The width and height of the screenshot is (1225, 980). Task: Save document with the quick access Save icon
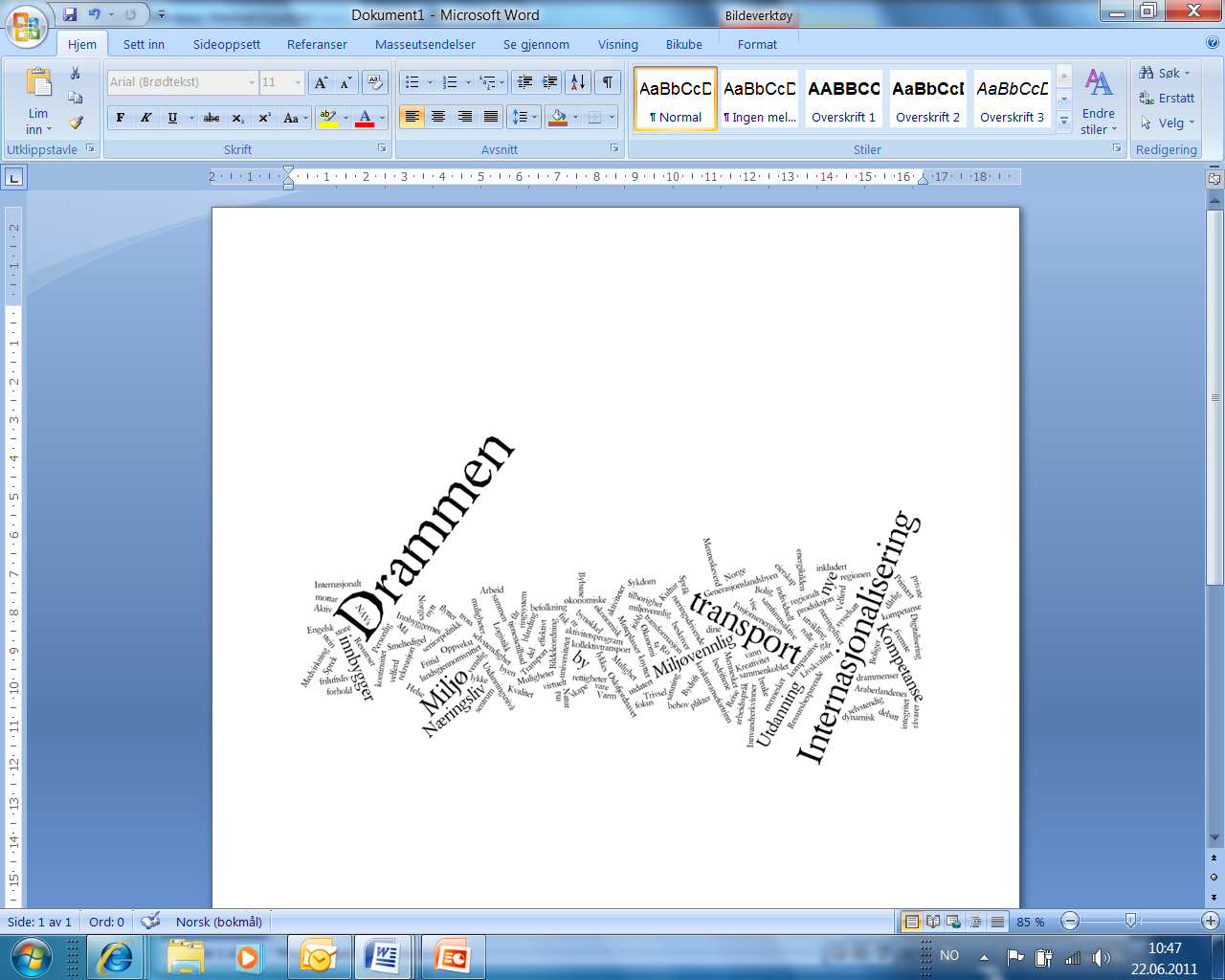70,14
